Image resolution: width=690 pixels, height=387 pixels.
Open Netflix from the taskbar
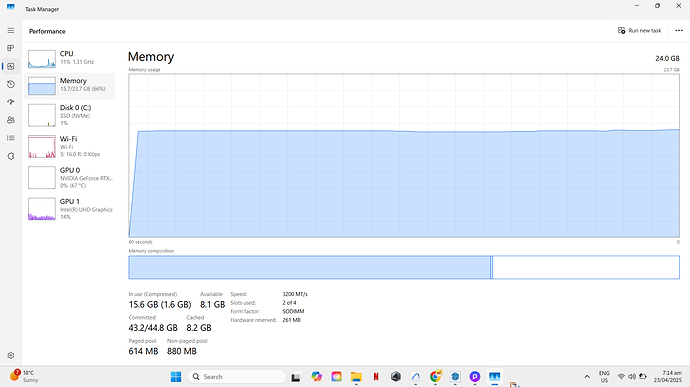[x=376, y=377]
